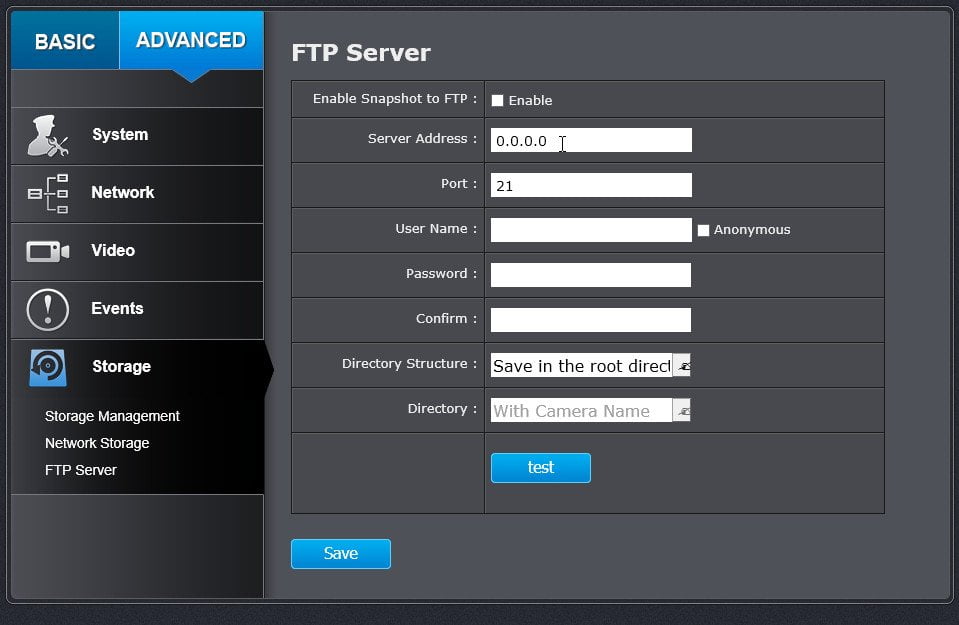This screenshot has width=959, height=625.
Task: Click the Confirm password field
Action: 591,320
